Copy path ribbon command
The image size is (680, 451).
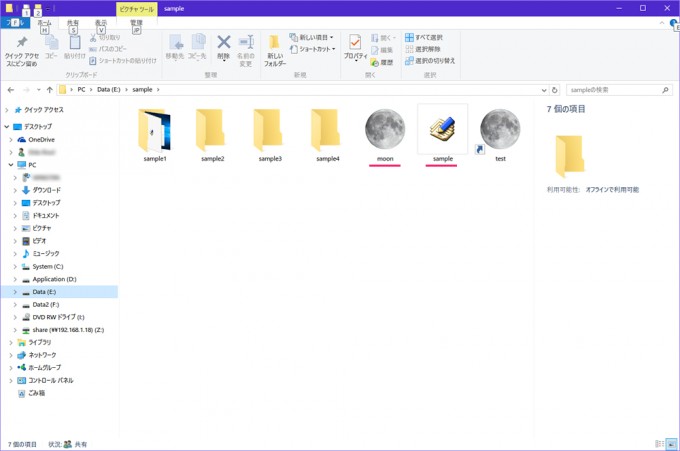(108, 49)
